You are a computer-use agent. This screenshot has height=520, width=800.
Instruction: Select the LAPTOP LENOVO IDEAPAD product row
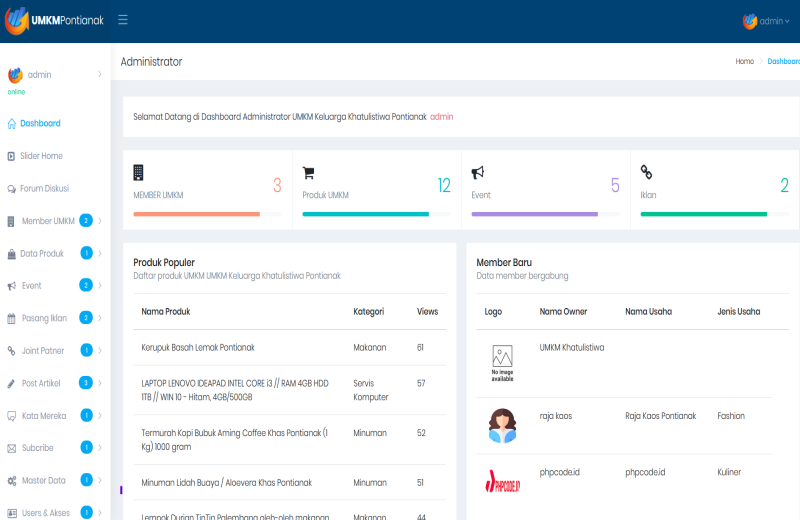(x=289, y=390)
